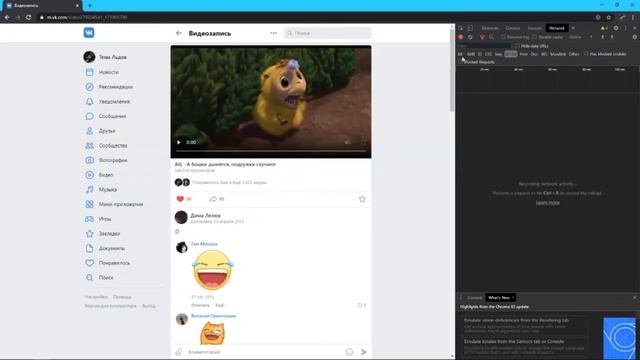640x360 pixels.
Task: Click Ещё under the laughing emoji comment
Action: pyautogui.click(x=220, y=305)
